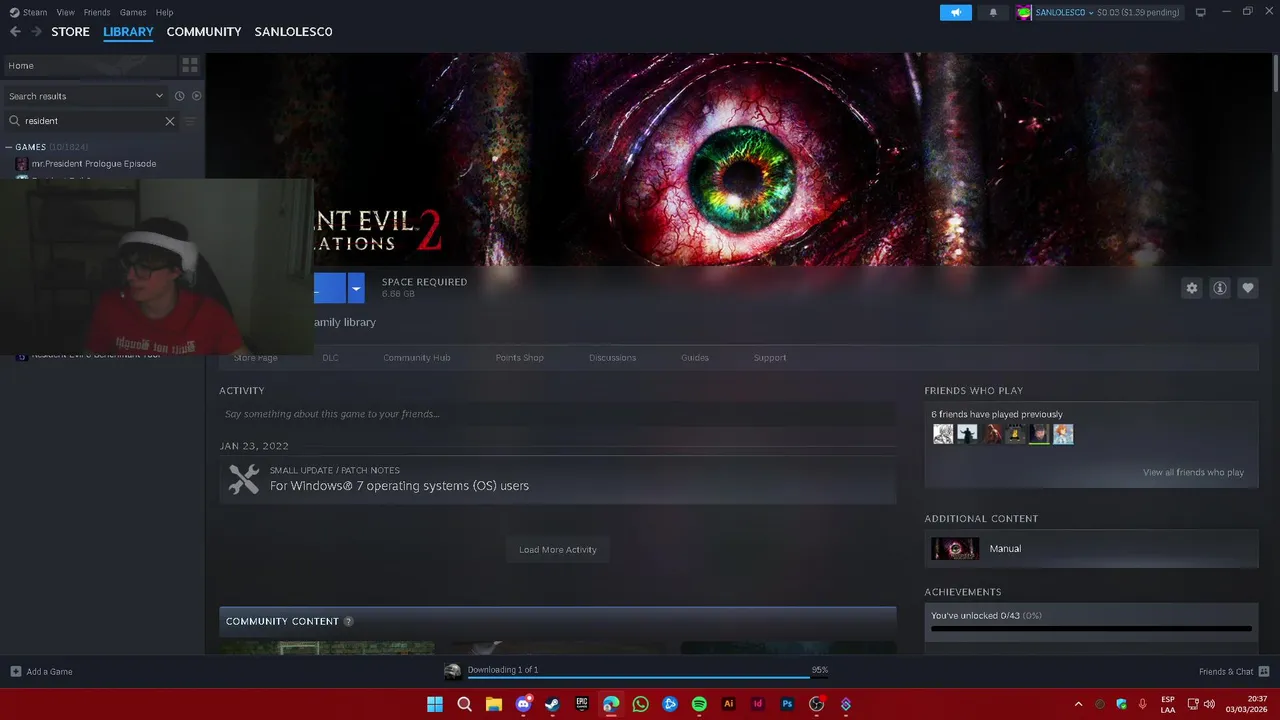Launch Epic Games from the taskbar
The height and width of the screenshot is (720, 1280).
(582, 704)
